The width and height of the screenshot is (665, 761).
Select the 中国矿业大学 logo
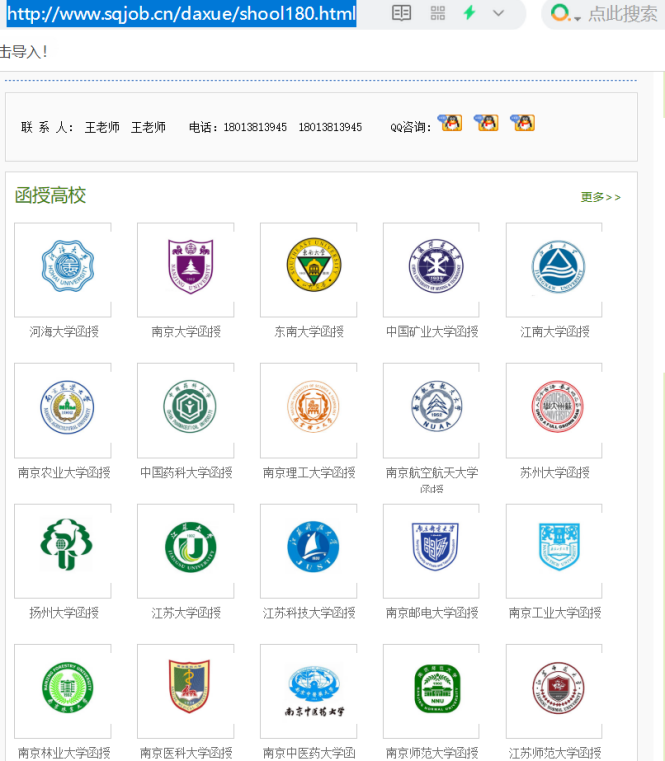431,268
